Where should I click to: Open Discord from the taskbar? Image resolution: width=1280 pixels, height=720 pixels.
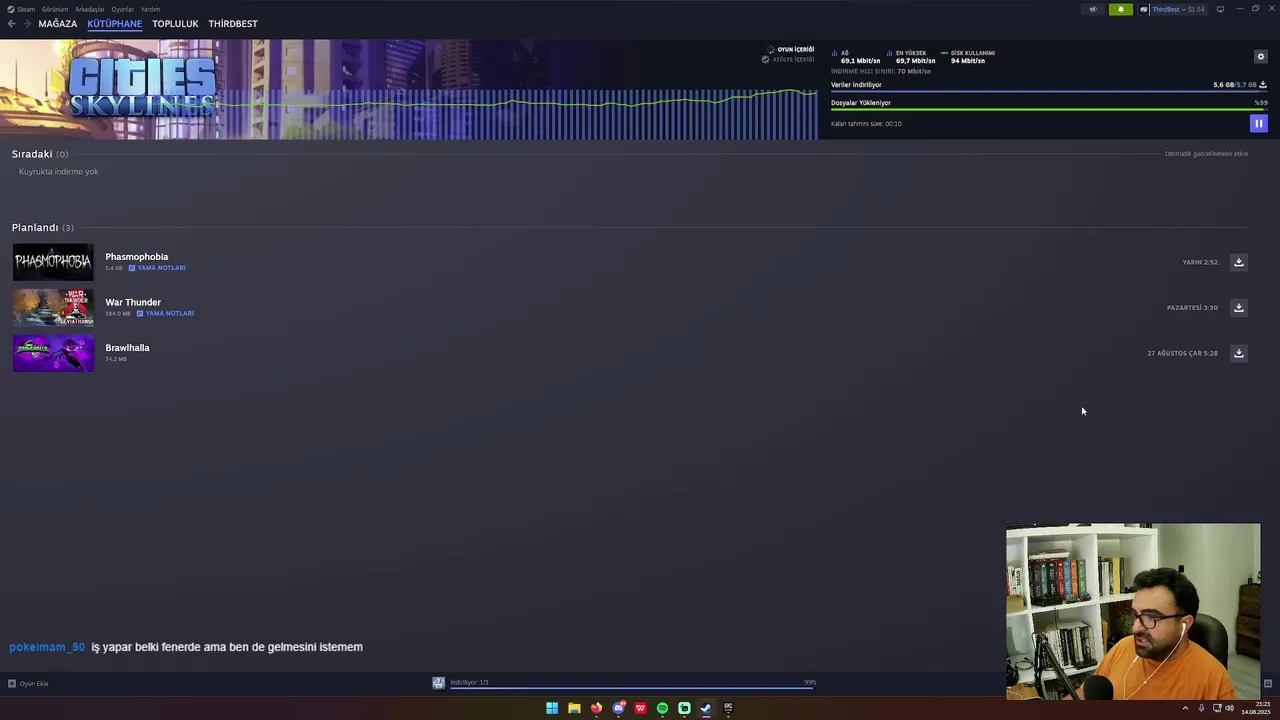(x=618, y=708)
